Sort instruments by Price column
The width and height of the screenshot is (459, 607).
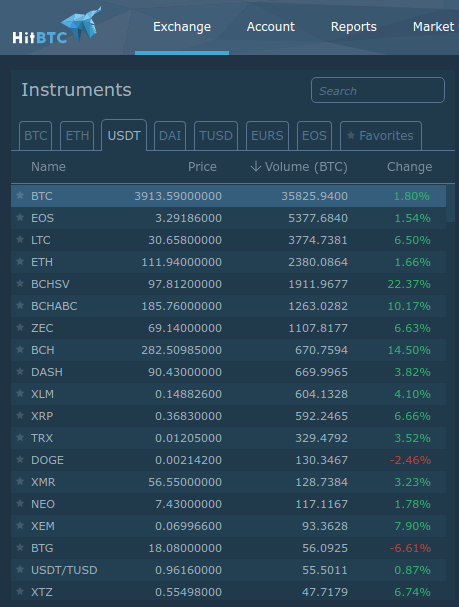(202, 167)
